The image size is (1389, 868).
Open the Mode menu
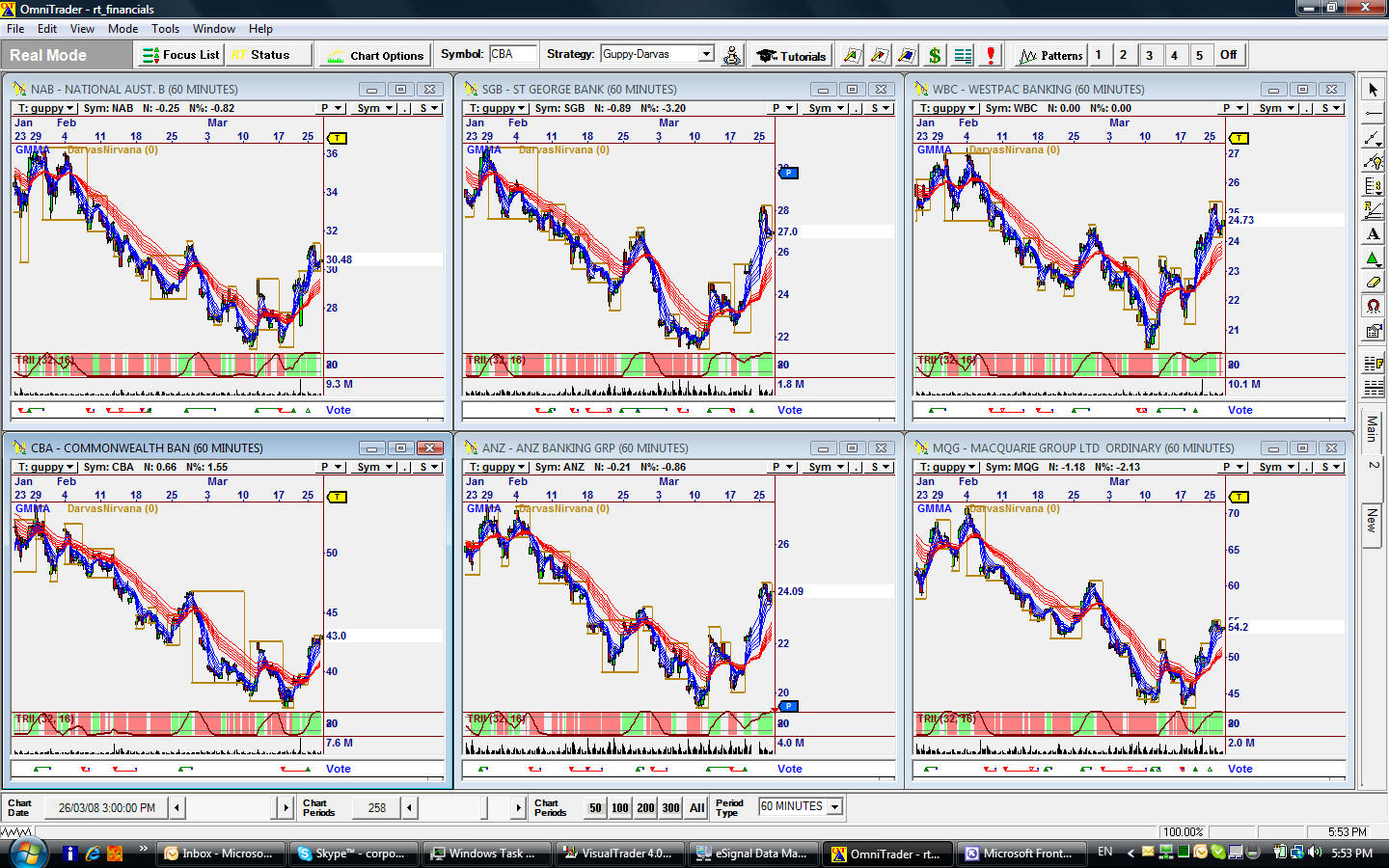pos(123,29)
